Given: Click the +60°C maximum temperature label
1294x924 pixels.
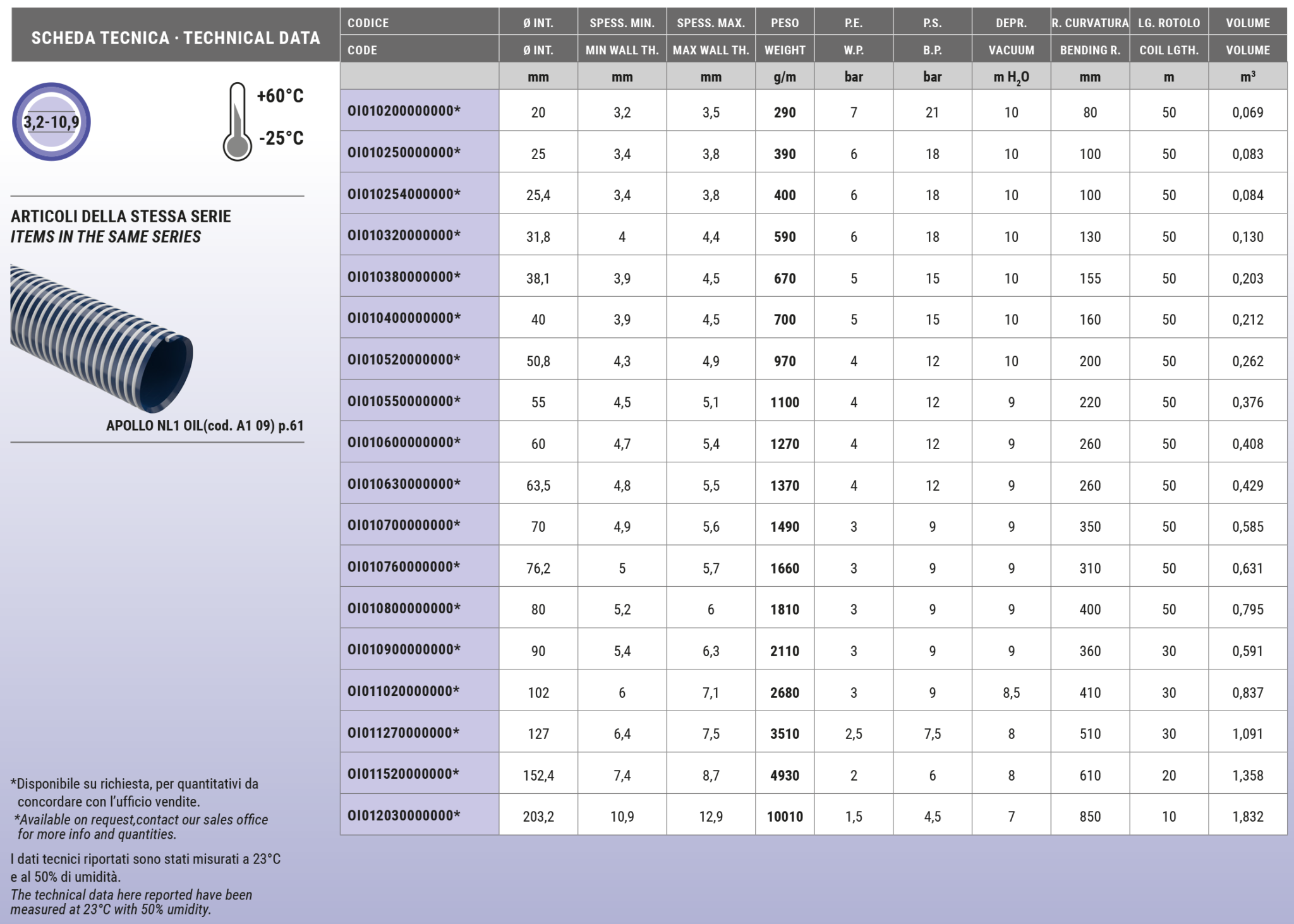Looking at the screenshot, I should [280, 96].
